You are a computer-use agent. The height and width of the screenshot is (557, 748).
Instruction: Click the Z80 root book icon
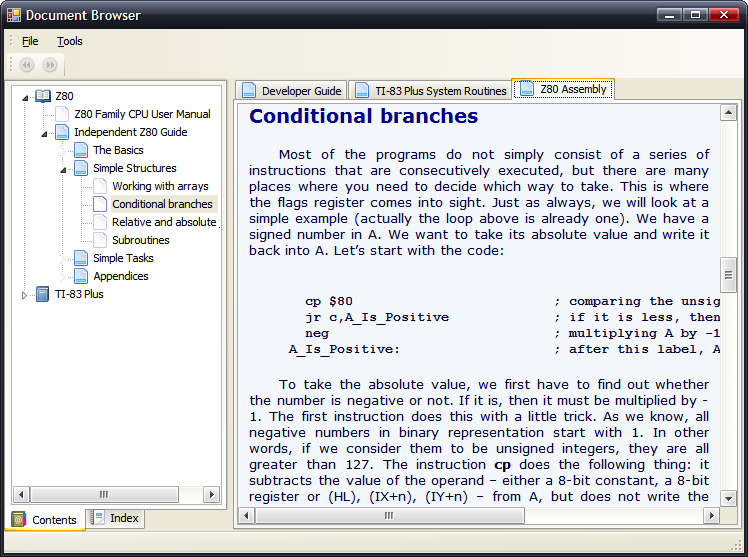(x=42, y=96)
